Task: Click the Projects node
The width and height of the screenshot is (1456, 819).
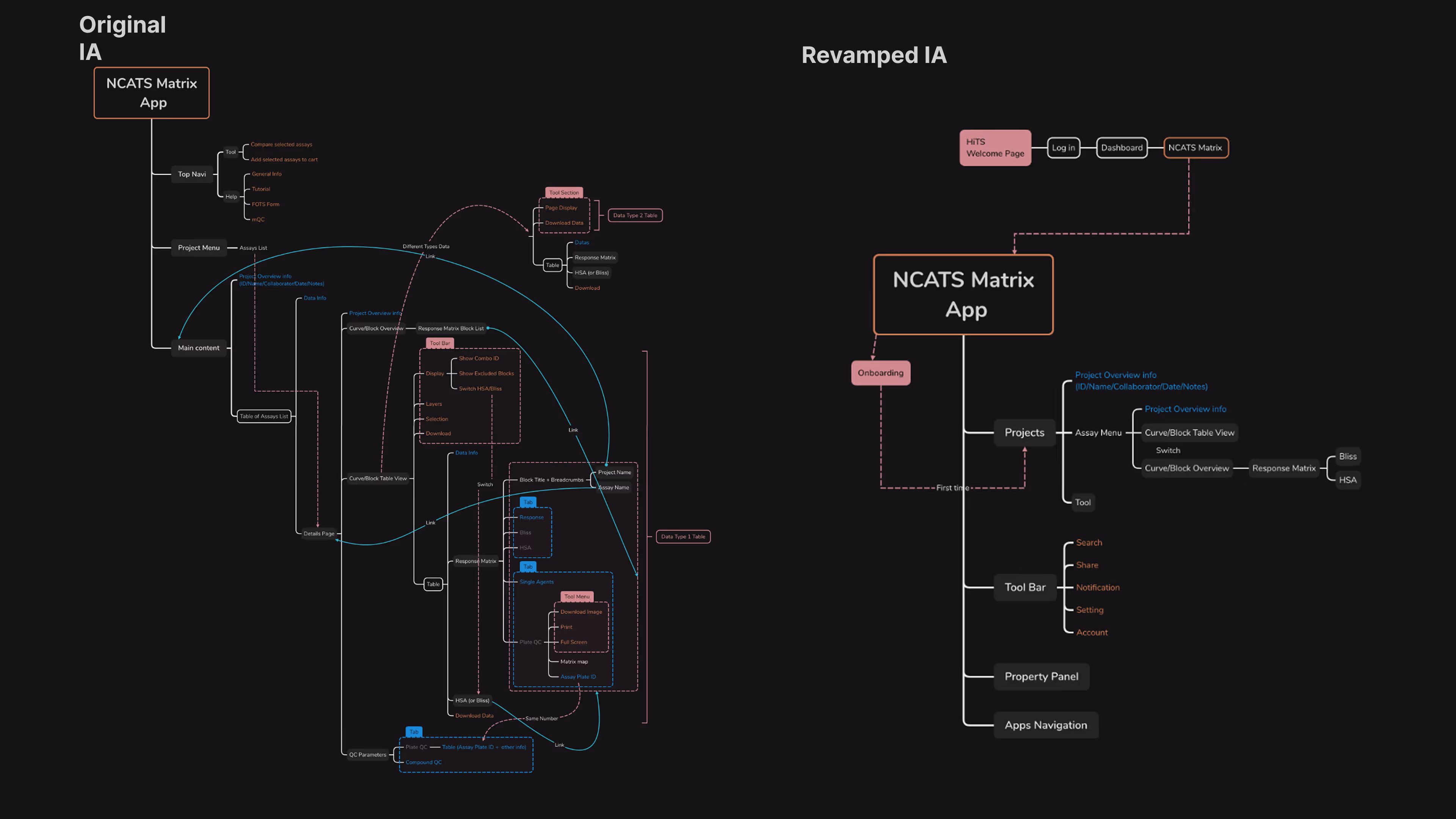Action: 1024,432
